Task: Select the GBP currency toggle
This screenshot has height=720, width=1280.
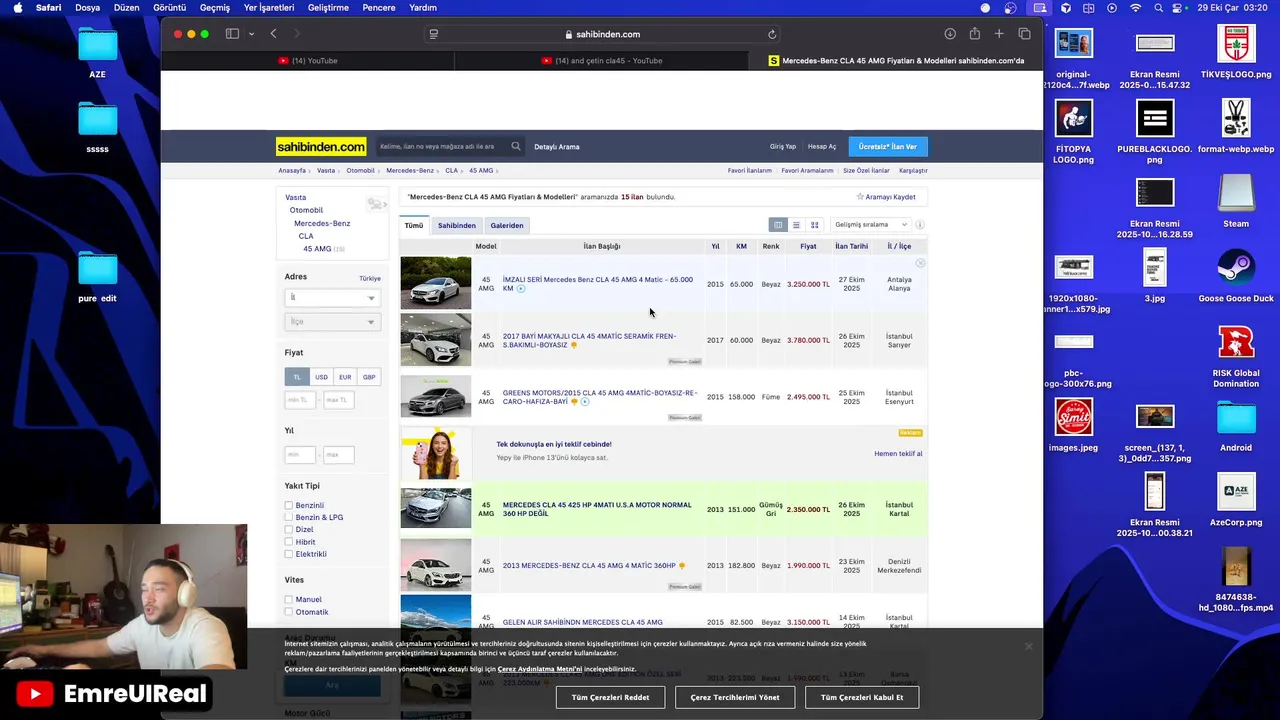Action: click(369, 377)
